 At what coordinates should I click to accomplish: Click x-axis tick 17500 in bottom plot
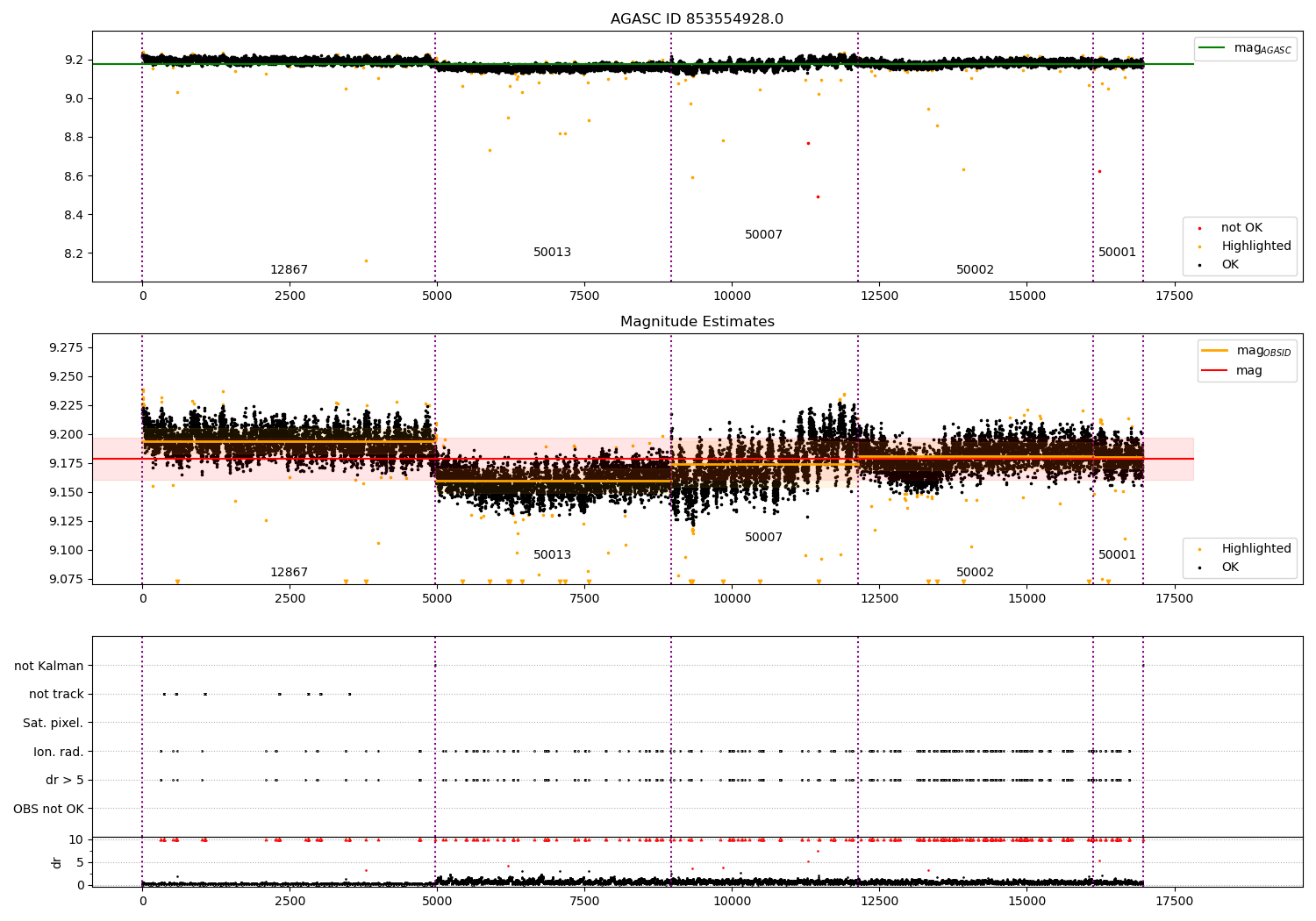coord(1174,902)
